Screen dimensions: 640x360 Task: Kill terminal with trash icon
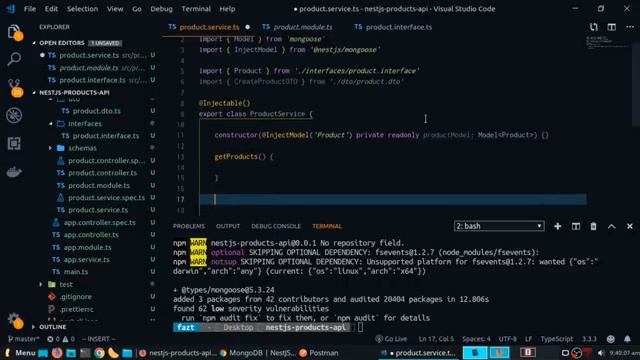click(593, 226)
